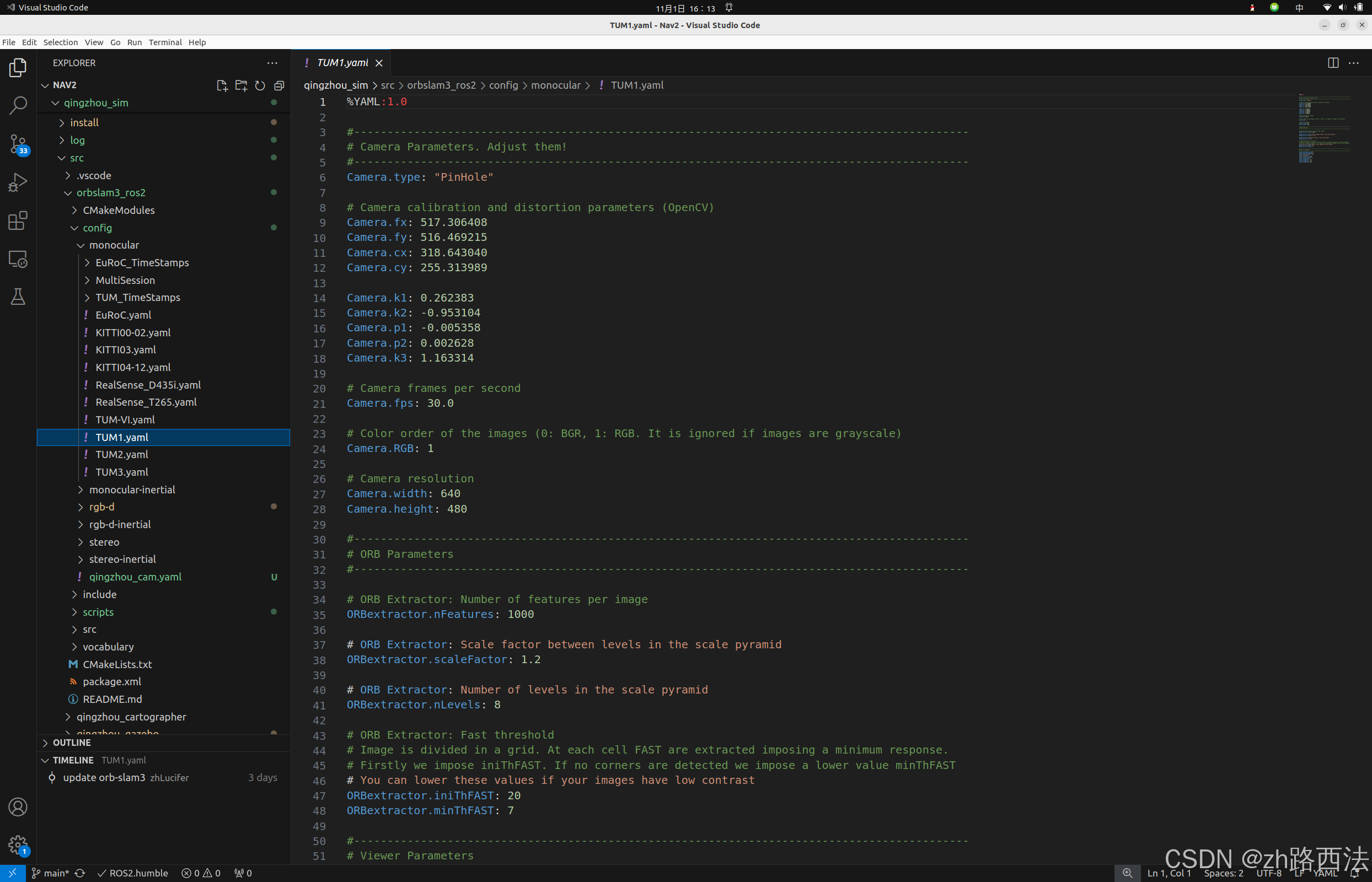The image size is (1372, 882).
Task: Split the editor to the right
Action: pyautogui.click(x=1332, y=63)
